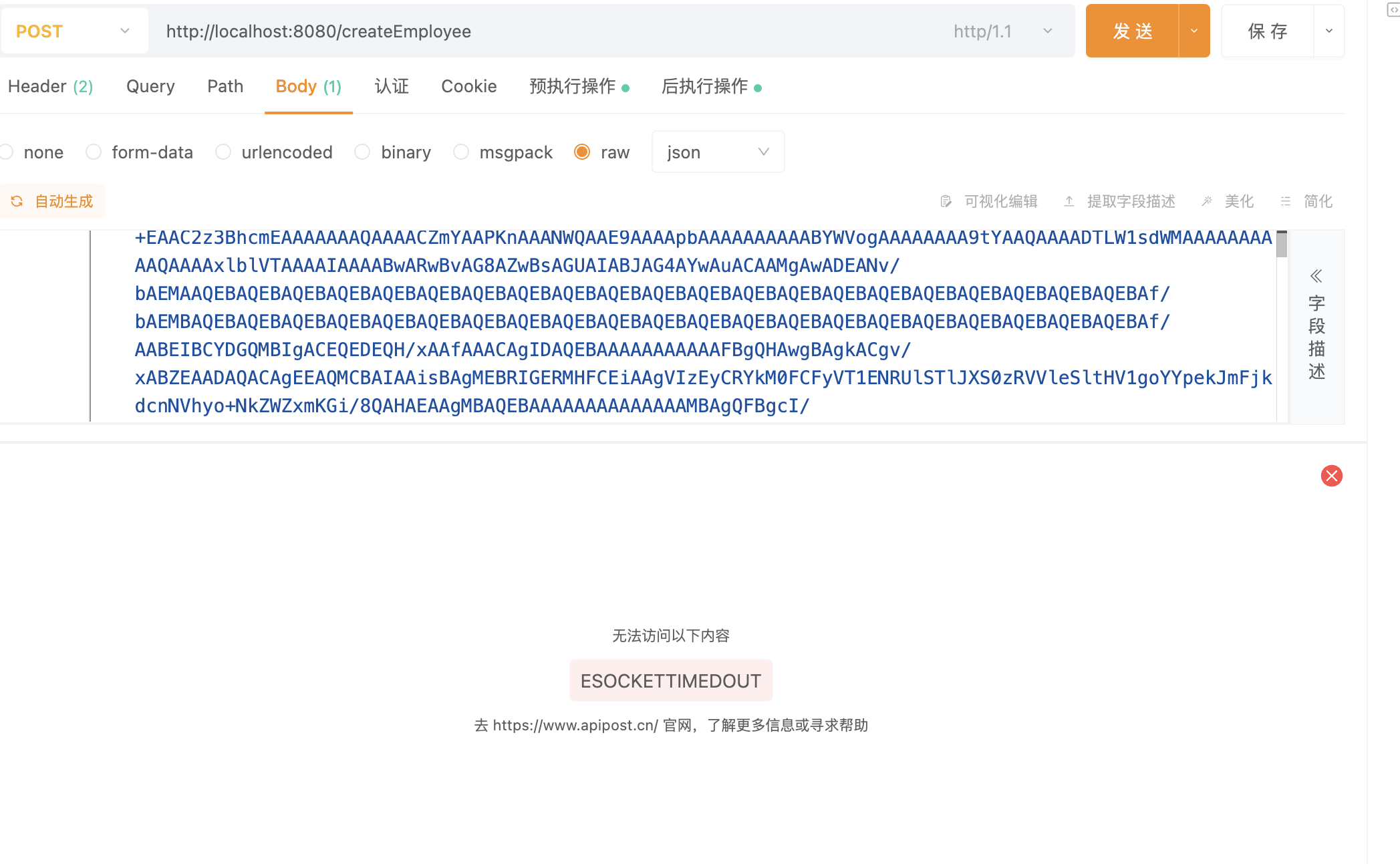
Task: Open the send button dropdown arrow
Action: click(1194, 31)
